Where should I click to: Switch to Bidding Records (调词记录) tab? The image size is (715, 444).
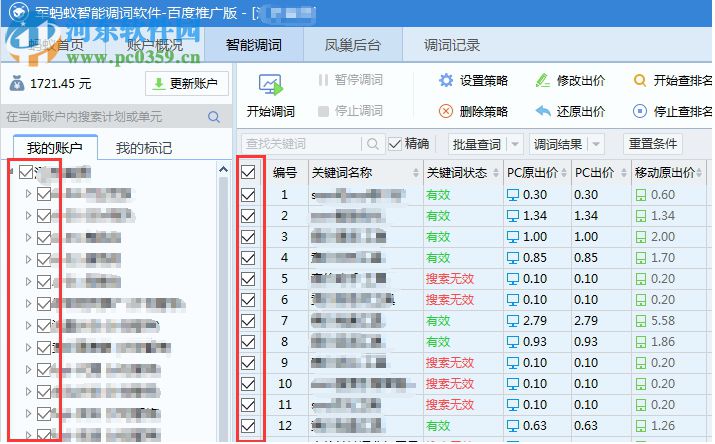(452, 45)
